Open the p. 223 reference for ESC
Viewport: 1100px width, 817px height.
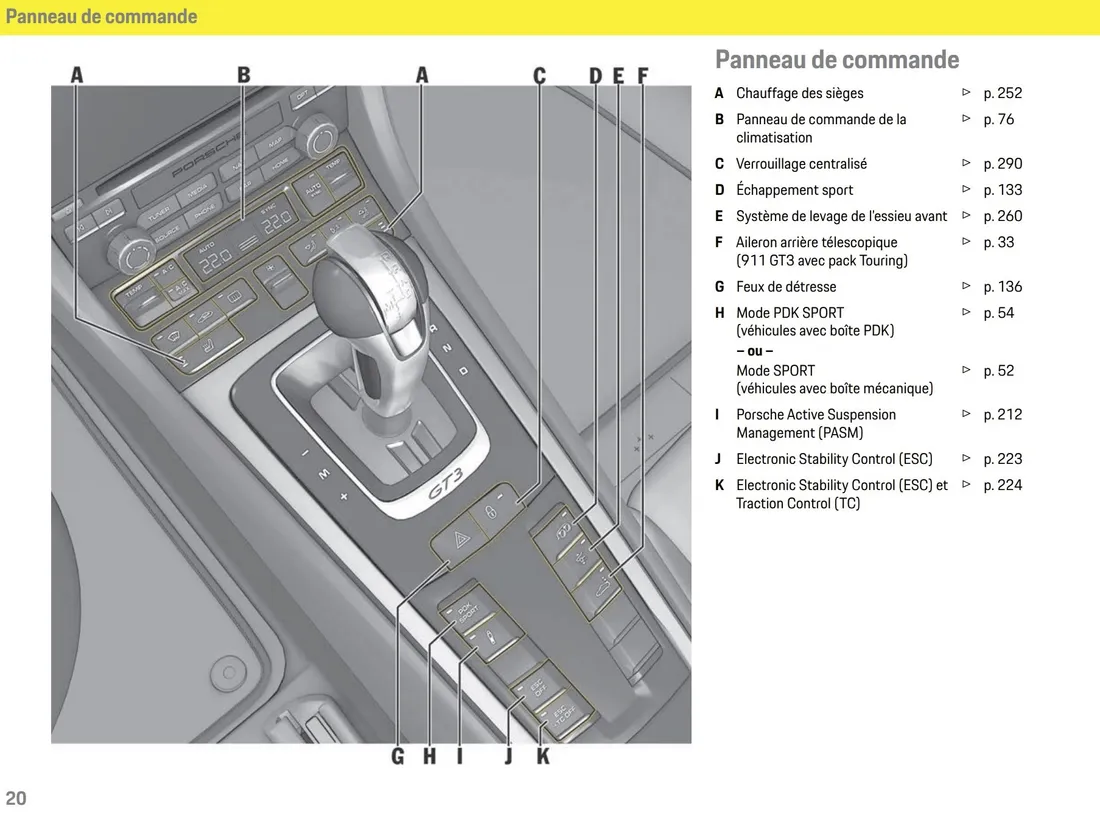click(x=1002, y=459)
